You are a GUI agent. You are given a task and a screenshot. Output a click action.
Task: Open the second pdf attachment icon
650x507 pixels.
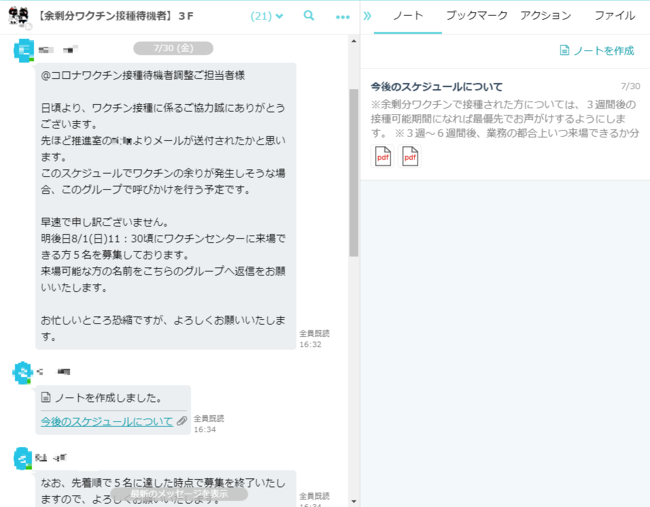pyautogui.click(x=410, y=156)
